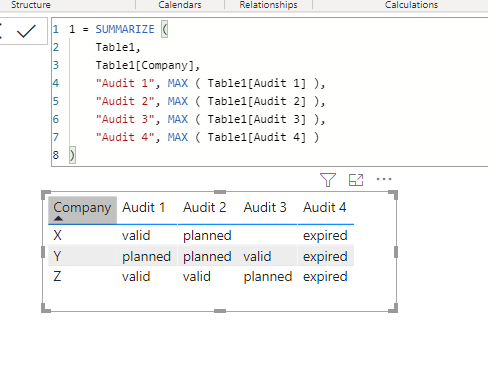The width and height of the screenshot is (488, 390).
Task: Select company Z cell
Action: [x=57, y=276]
